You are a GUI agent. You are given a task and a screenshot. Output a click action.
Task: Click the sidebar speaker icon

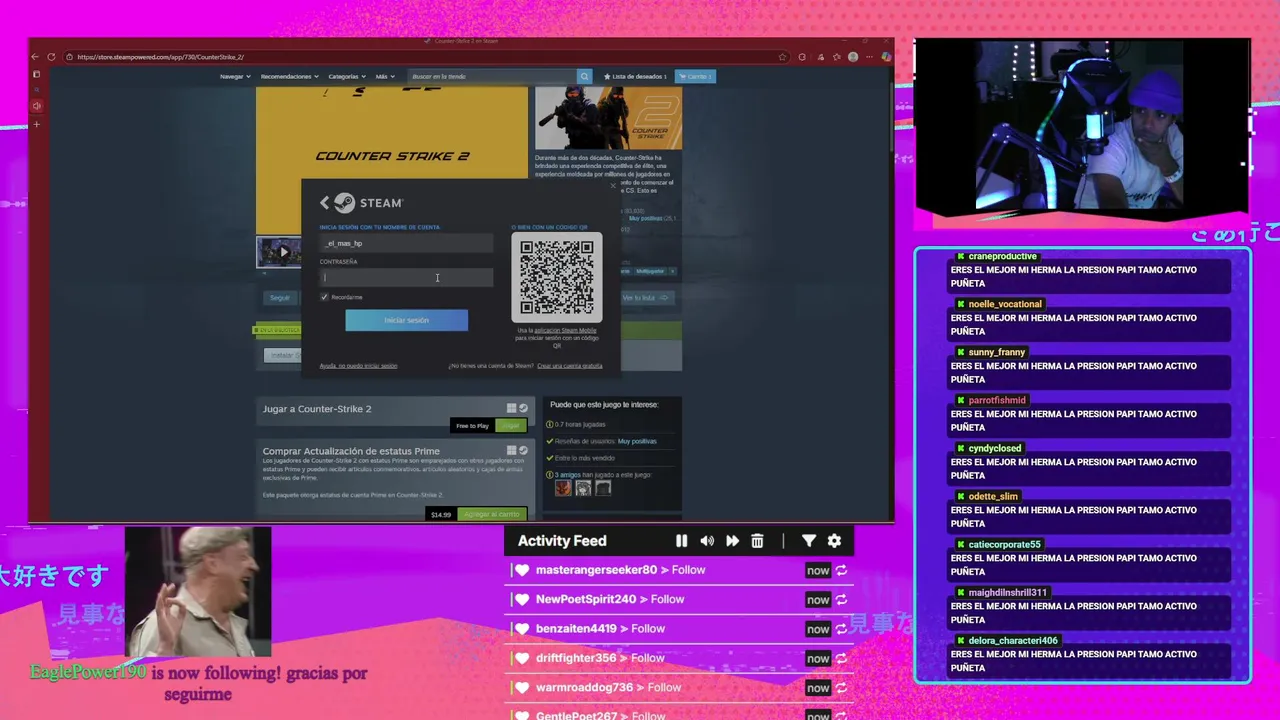coord(37,105)
